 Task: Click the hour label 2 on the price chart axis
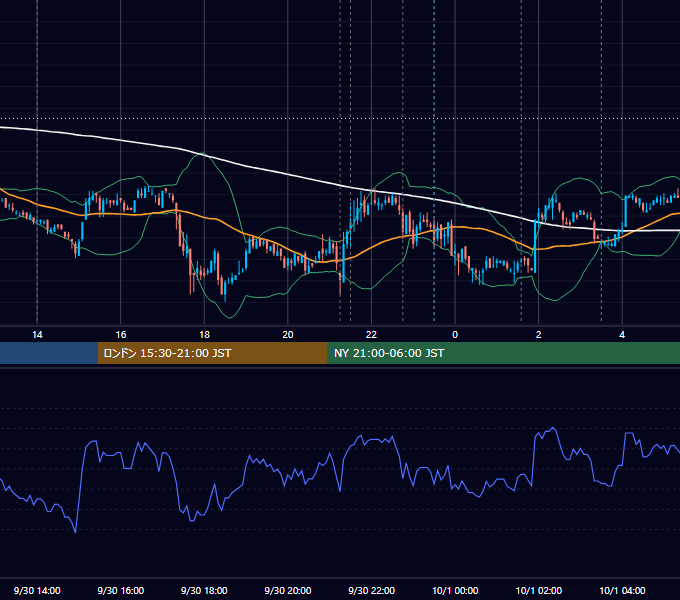tap(539, 335)
